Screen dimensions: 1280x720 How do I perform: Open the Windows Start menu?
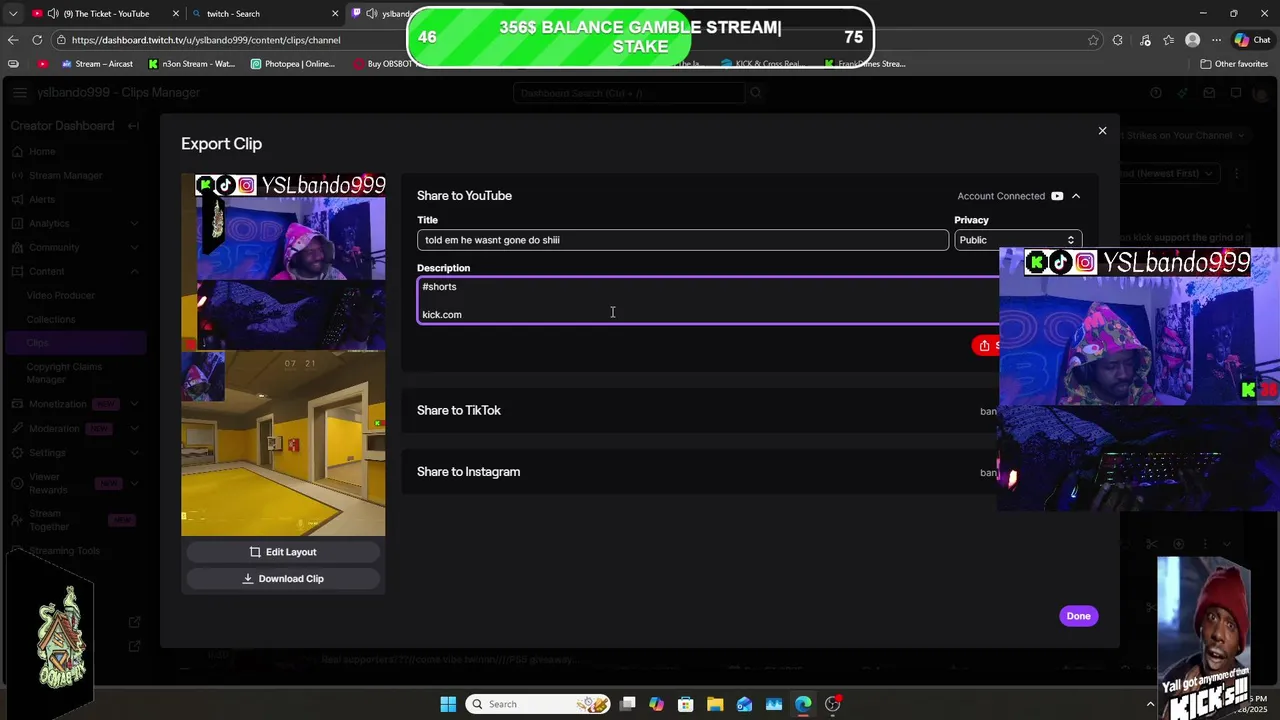tap(448, 704)
